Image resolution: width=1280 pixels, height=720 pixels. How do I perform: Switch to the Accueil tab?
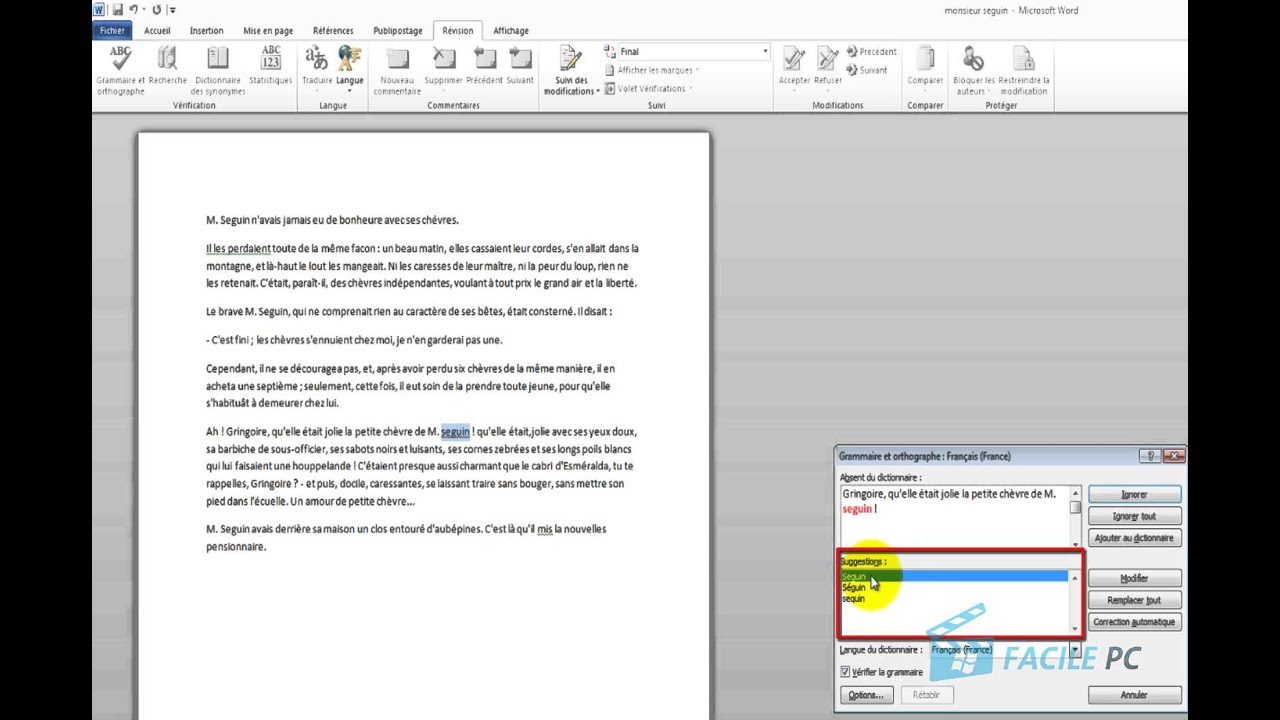[157, 31]
